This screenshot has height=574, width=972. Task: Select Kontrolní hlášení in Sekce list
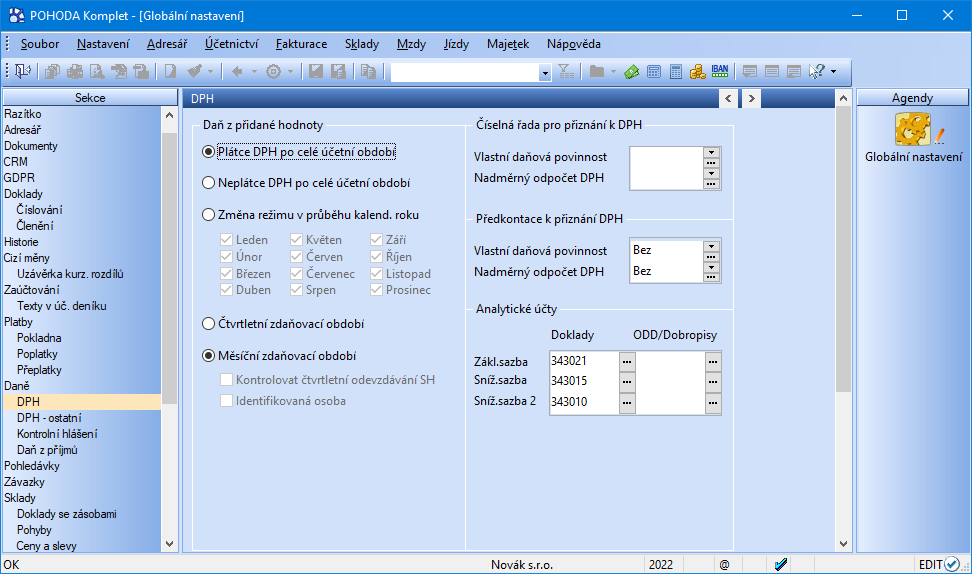[x=57, y=434]
